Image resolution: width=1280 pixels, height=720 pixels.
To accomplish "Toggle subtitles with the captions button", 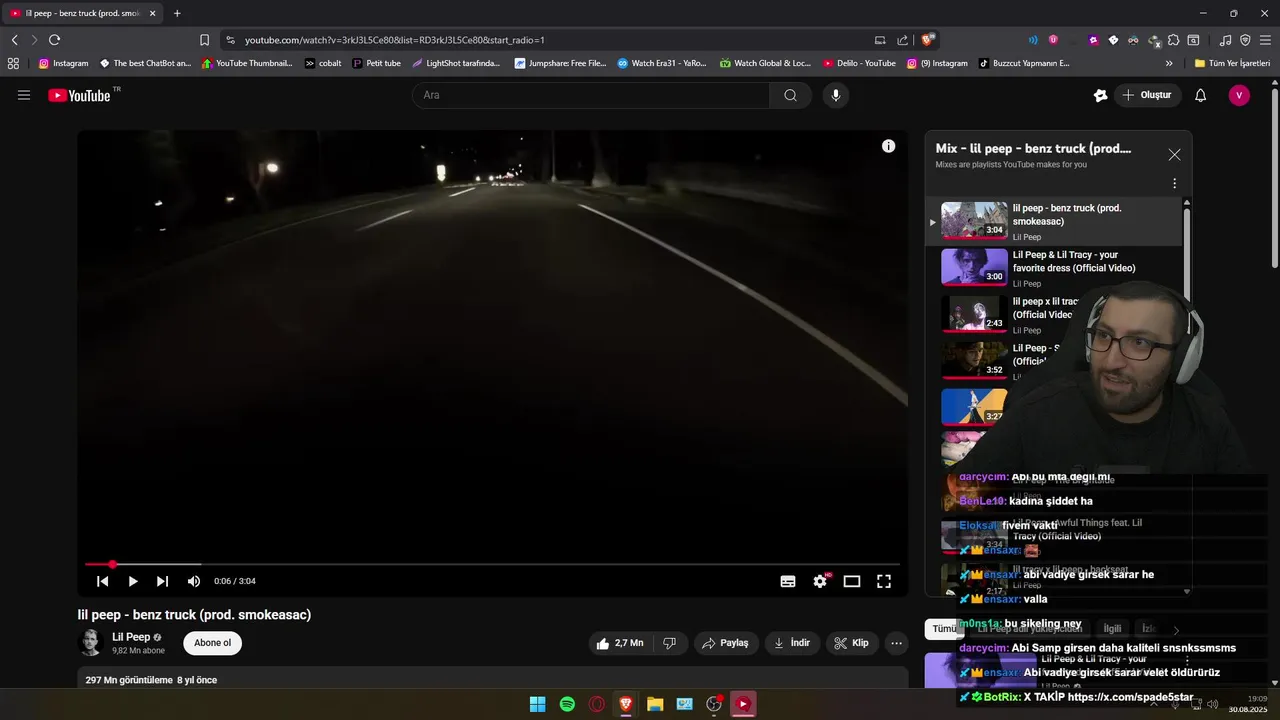I will point(788,581).
